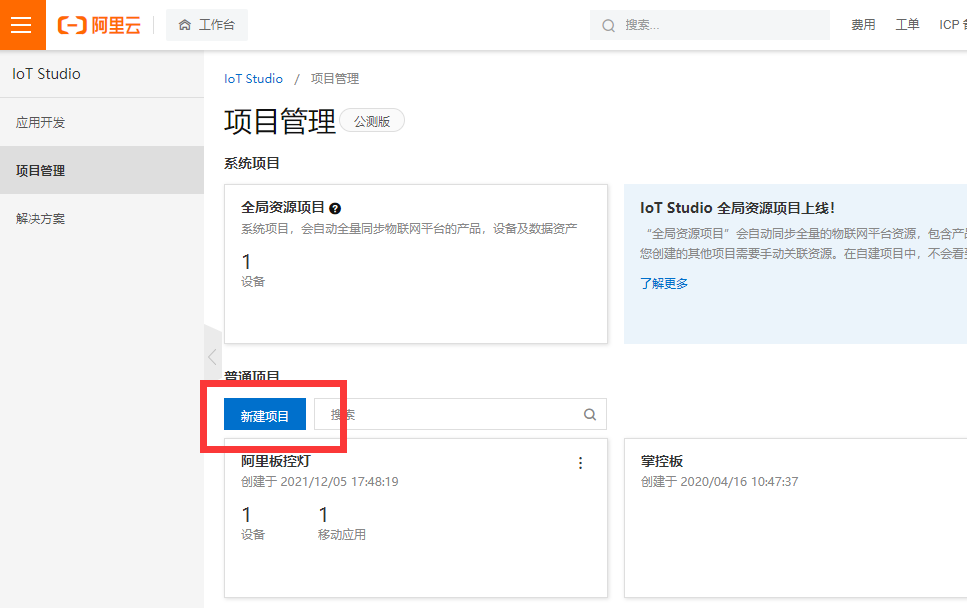The image size is (967, 608).
Task: Select 项目管理 in the sidebar
Action: coord(102,170)
